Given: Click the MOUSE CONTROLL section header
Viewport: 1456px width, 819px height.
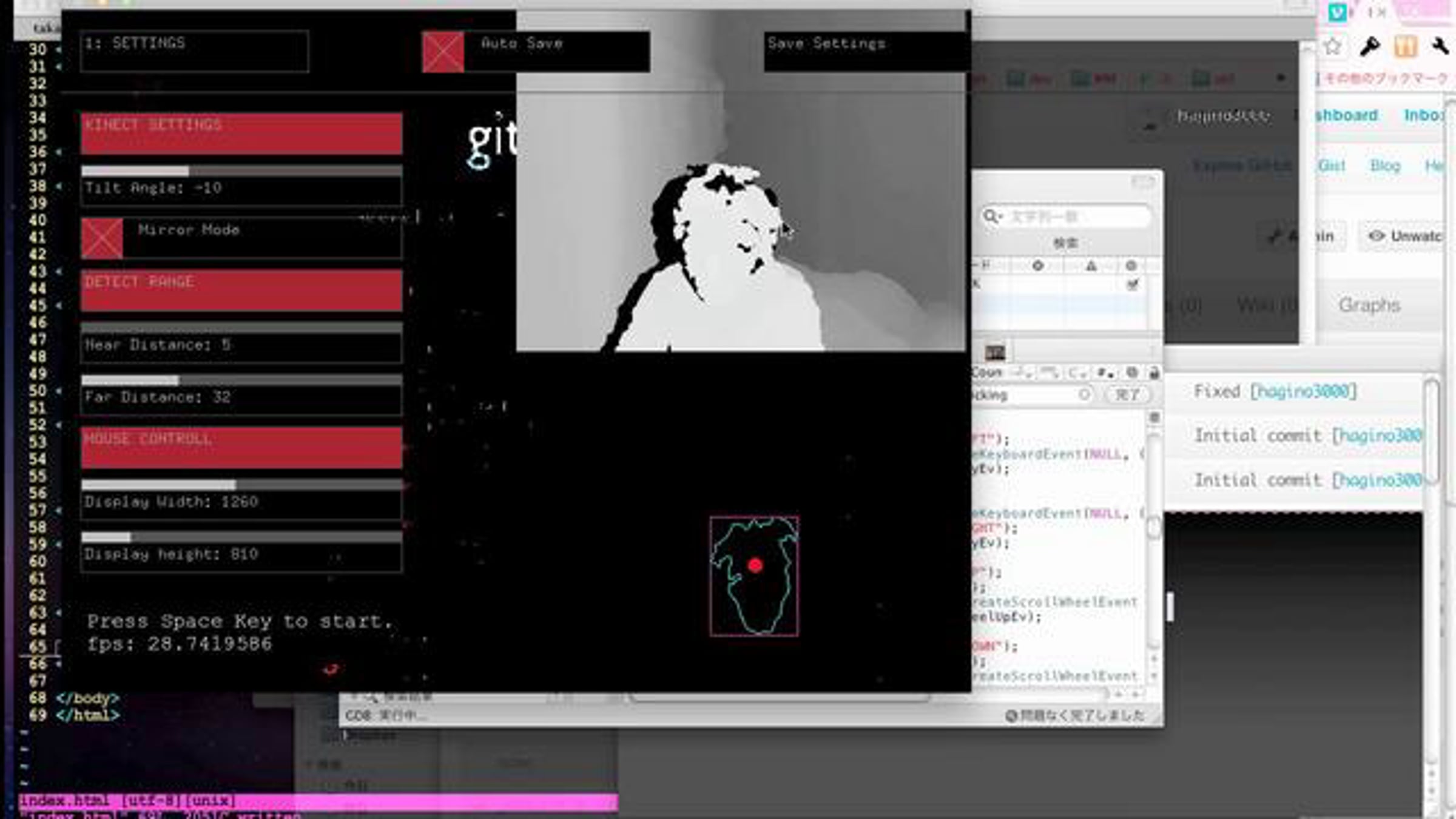Looking at the screenshot, I should [241, 448].
